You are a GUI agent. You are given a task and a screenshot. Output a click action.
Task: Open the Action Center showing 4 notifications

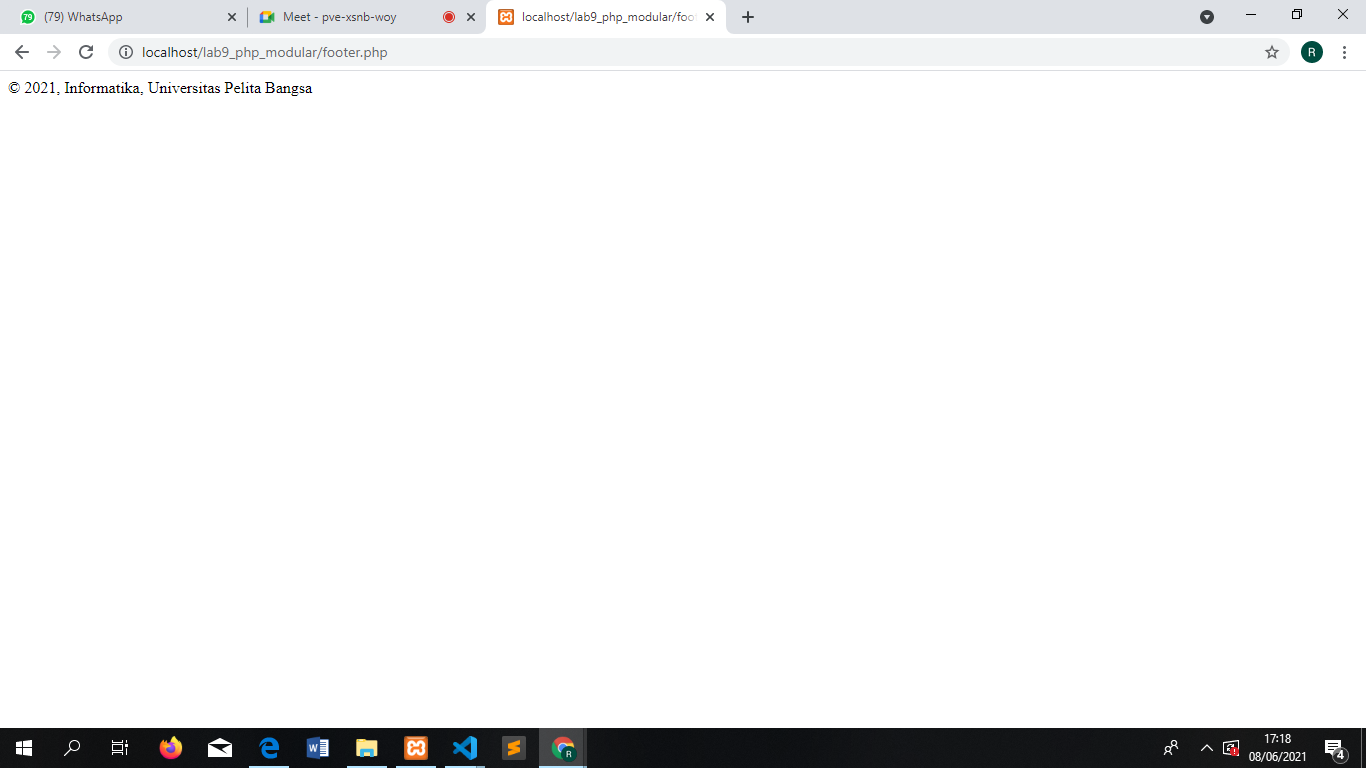1333,747
